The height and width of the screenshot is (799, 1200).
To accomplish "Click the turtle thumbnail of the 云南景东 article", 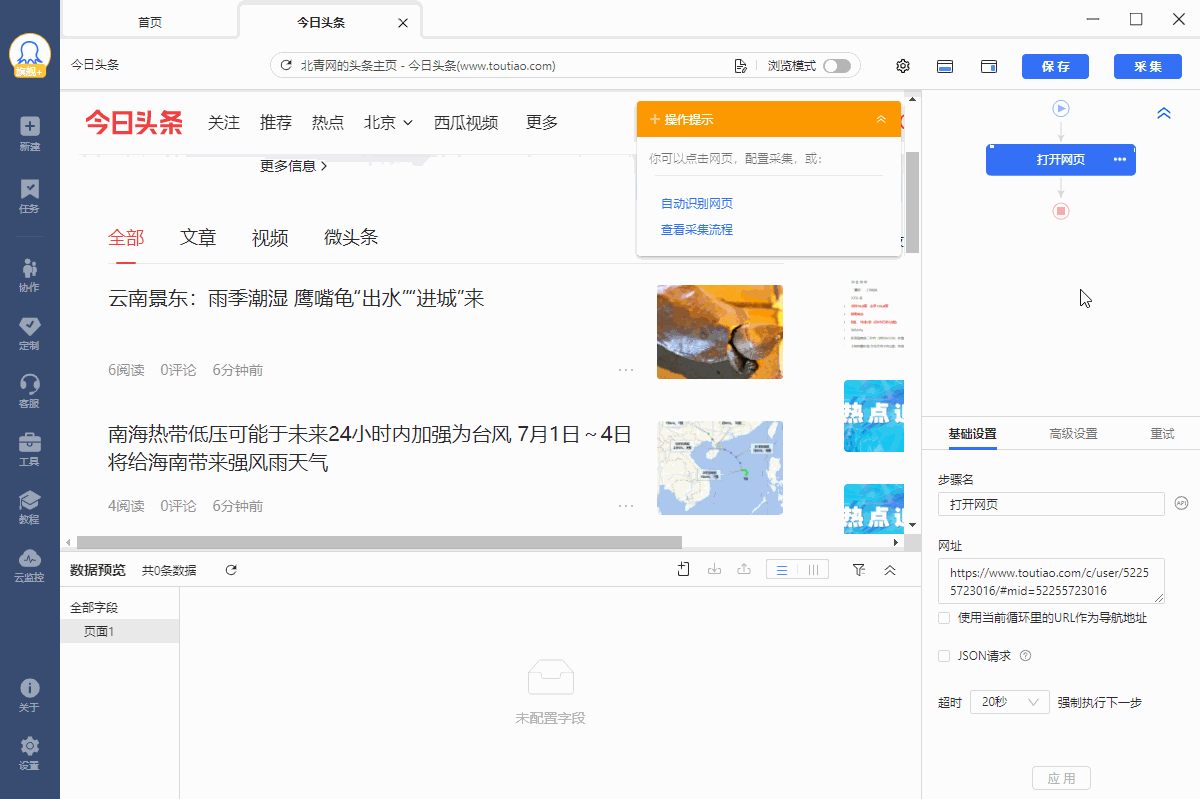I will click(x=720, y=332).
